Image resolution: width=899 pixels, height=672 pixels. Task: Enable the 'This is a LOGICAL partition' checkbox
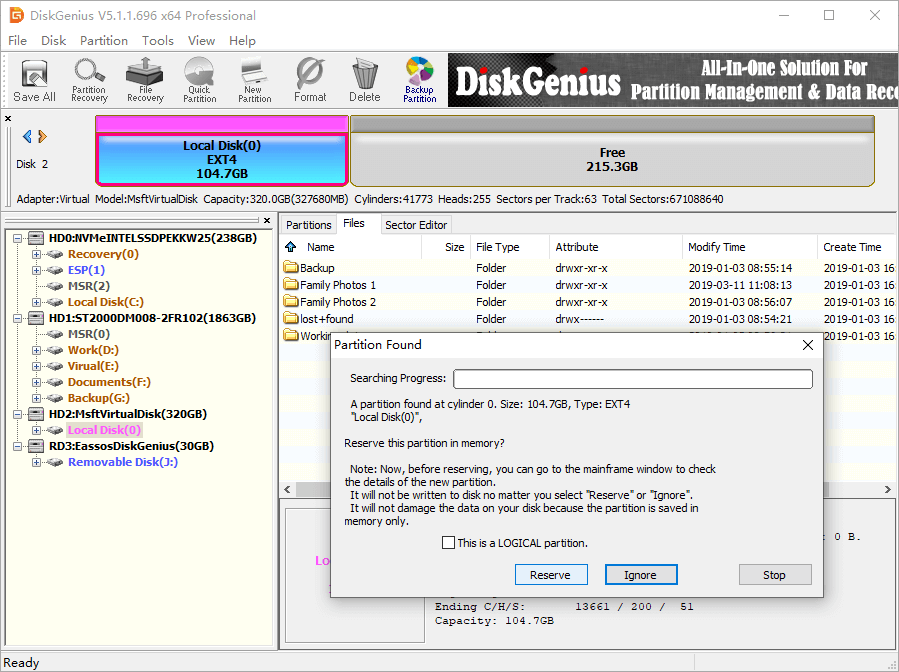click(x=448, y=543)
